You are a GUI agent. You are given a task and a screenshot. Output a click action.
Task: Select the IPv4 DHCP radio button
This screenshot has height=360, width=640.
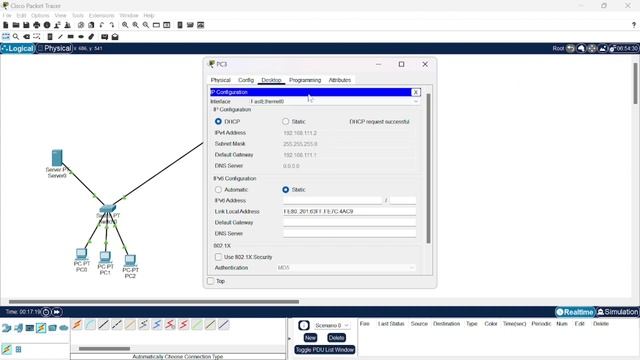tap(218, 122)
